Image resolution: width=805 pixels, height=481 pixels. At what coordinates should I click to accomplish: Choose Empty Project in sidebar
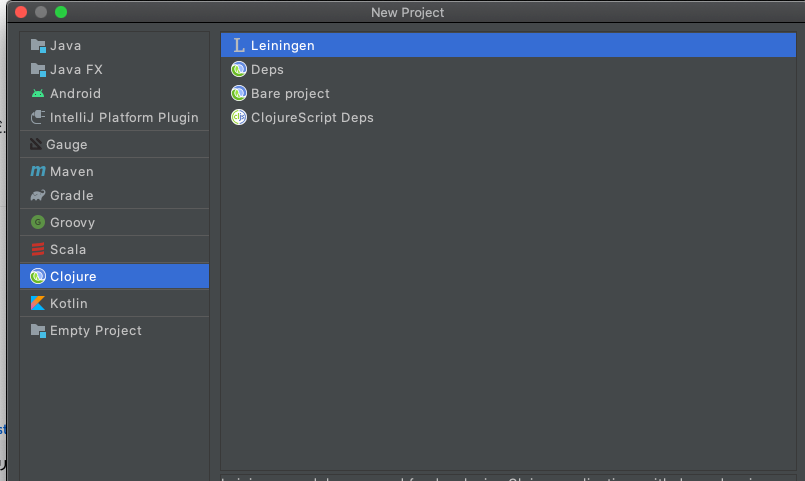click(x=95, y=330)
